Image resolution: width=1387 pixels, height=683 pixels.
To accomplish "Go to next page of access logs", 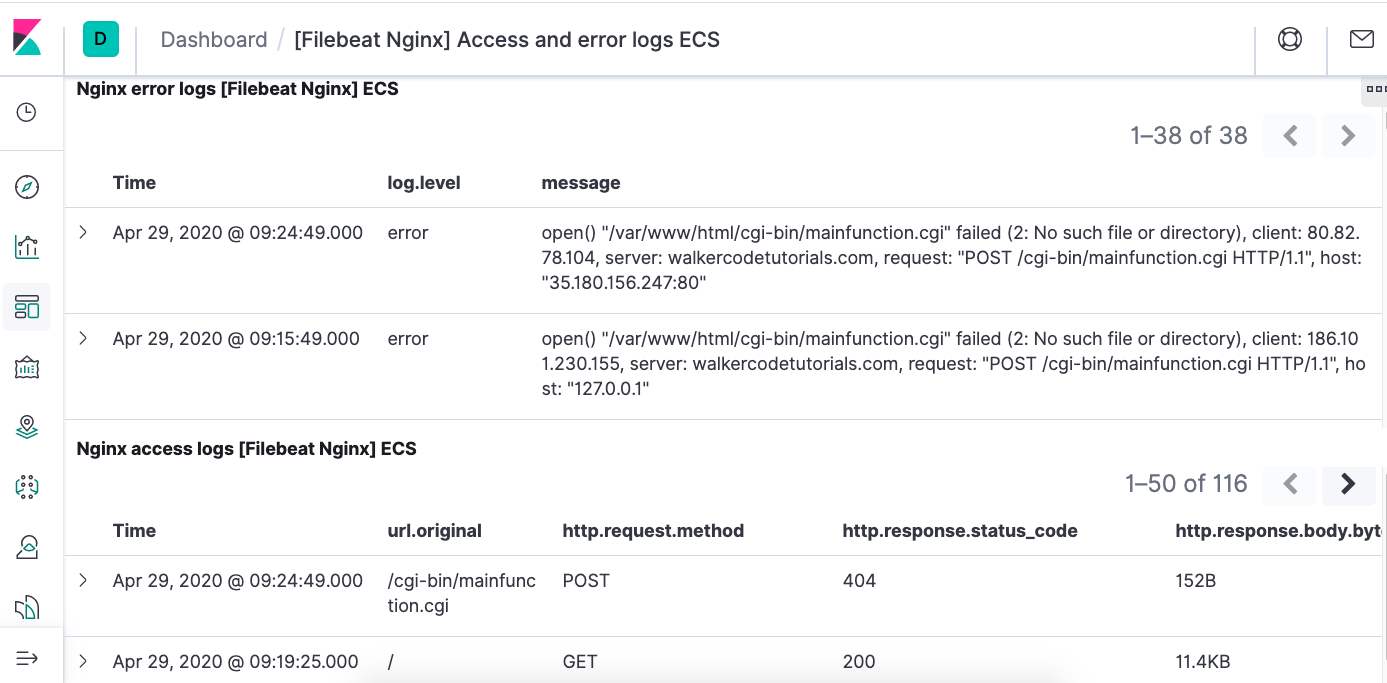I will pyautogui.click(x=1348, y=484).
